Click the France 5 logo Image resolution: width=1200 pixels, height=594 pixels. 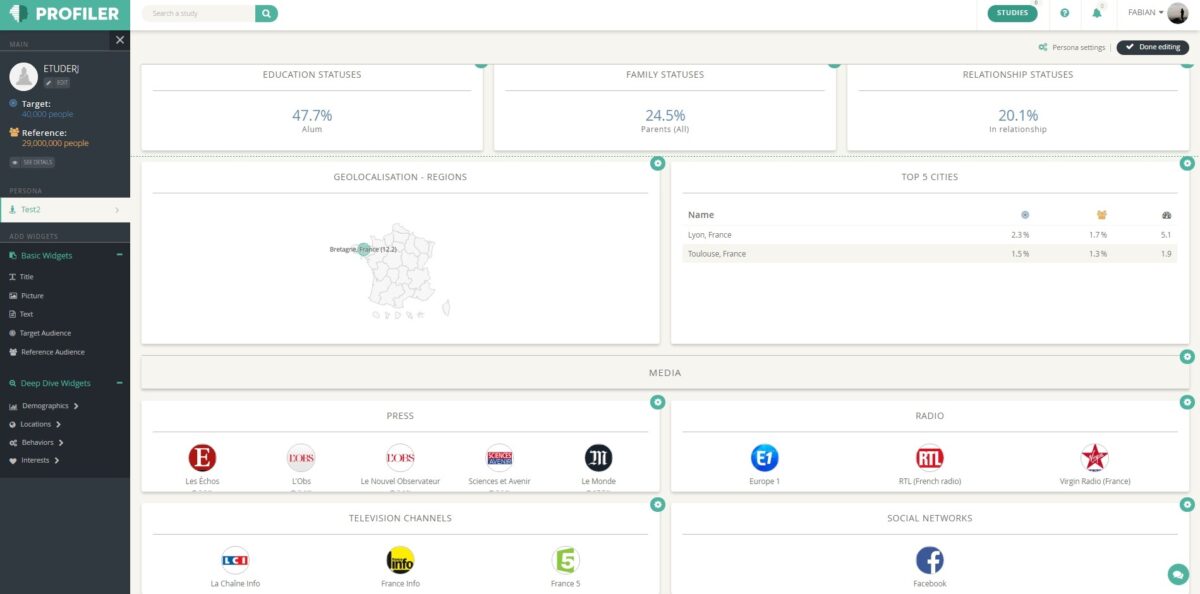tap(565, 560)
